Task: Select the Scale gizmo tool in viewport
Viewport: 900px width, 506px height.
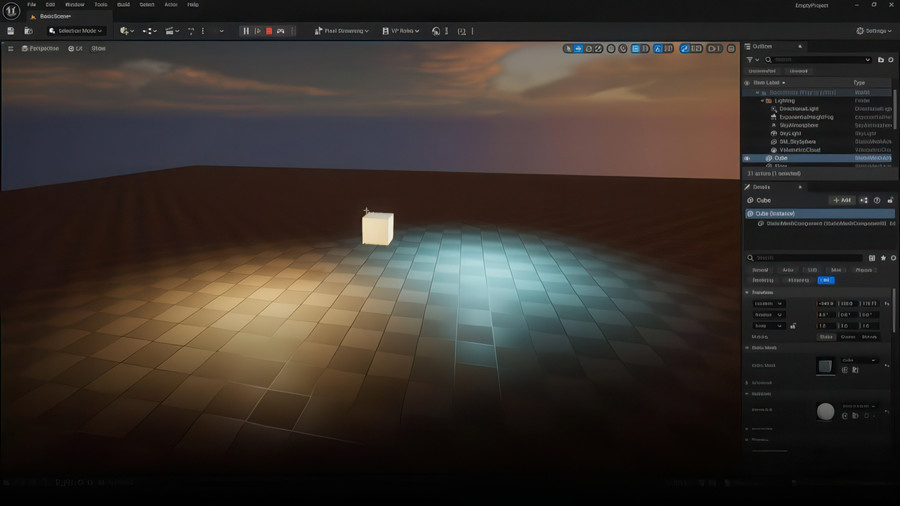Action: coord(598,49)
